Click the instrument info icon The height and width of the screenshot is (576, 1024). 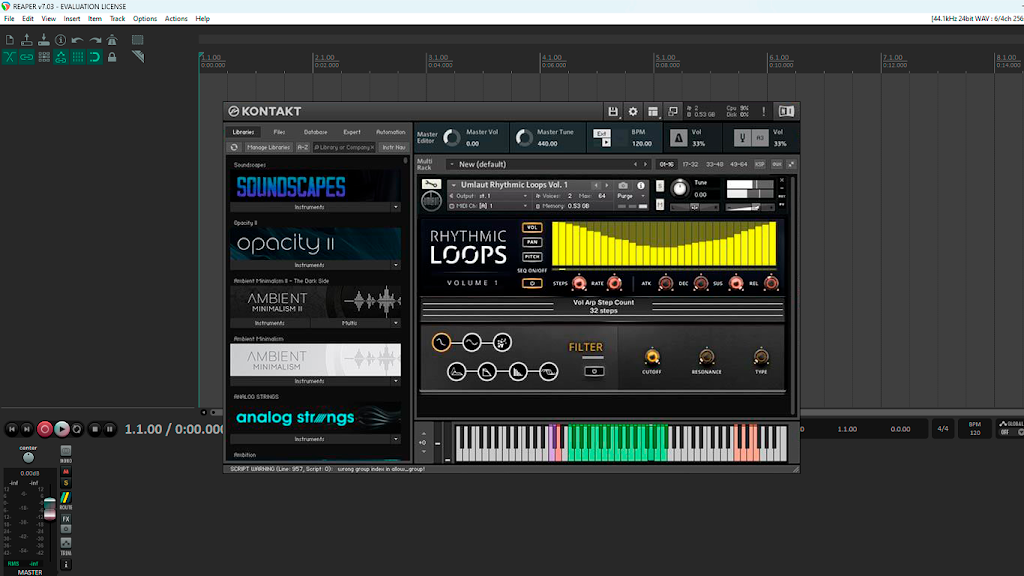[x=641, y=185]
